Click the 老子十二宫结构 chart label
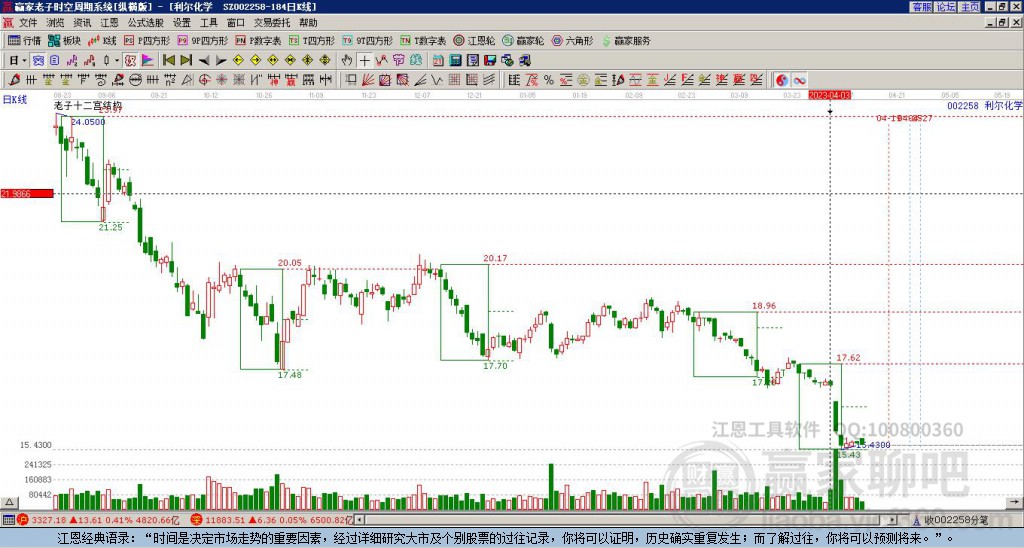 tap(88, 105)
